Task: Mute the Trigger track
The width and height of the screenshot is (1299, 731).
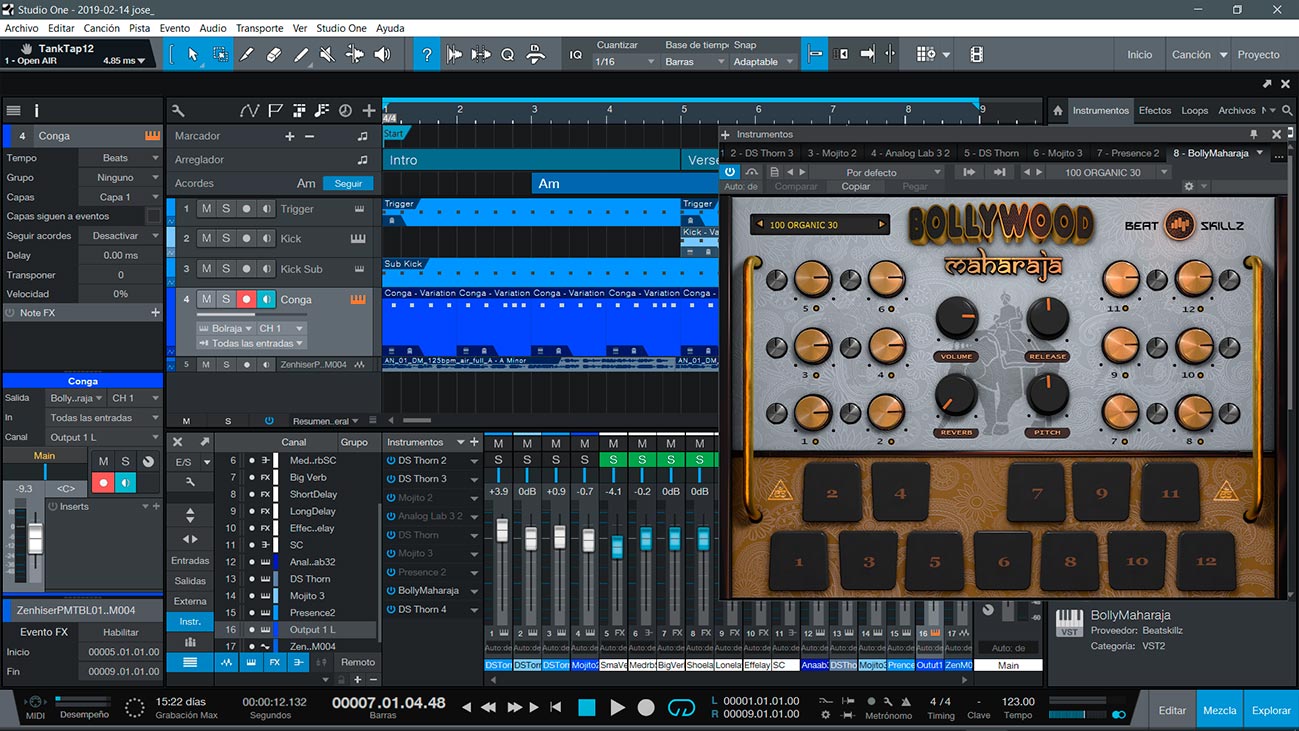Action: click(206, 209)
